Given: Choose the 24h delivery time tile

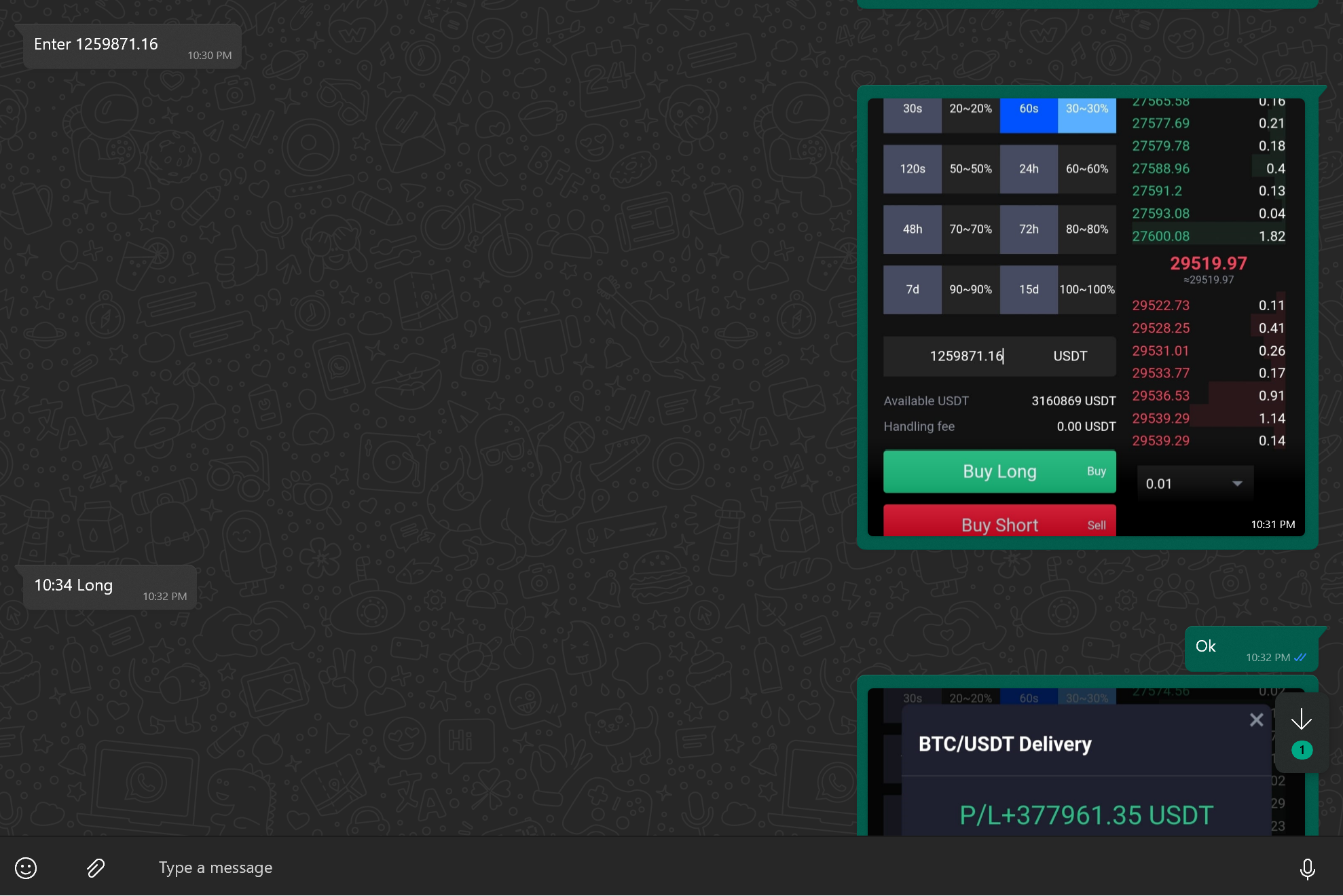Looking at the screenshot, I should (1028, 169).
